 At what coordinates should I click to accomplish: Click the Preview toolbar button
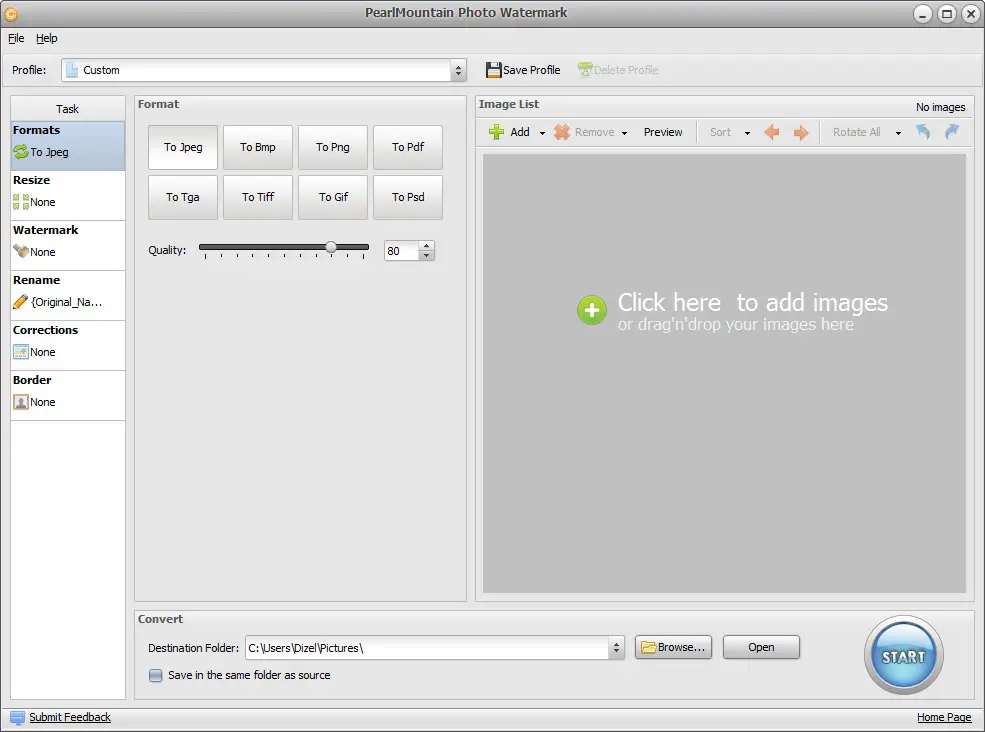point(663,132)
